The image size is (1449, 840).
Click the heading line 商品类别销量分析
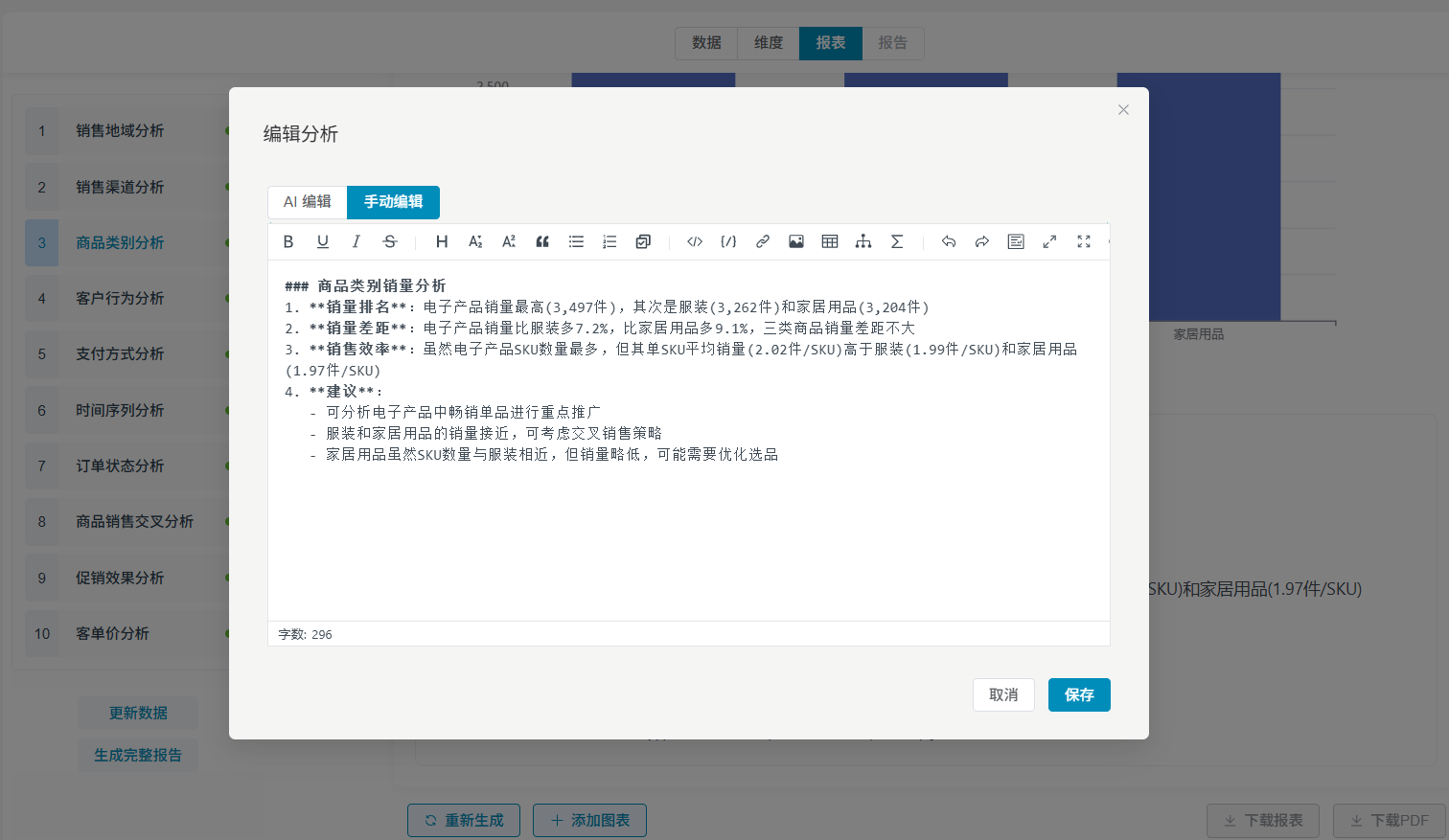pyautogui.click(x=365, y=285)
